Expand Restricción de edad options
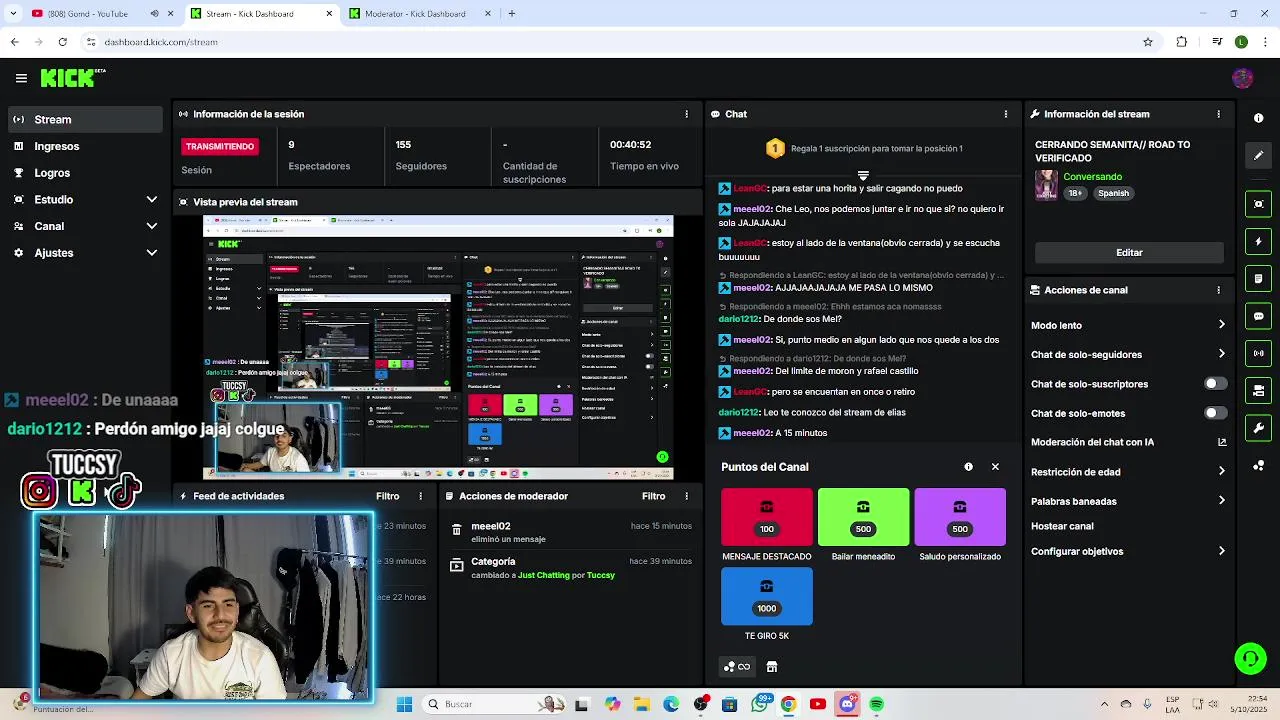 pos(1221,472)
